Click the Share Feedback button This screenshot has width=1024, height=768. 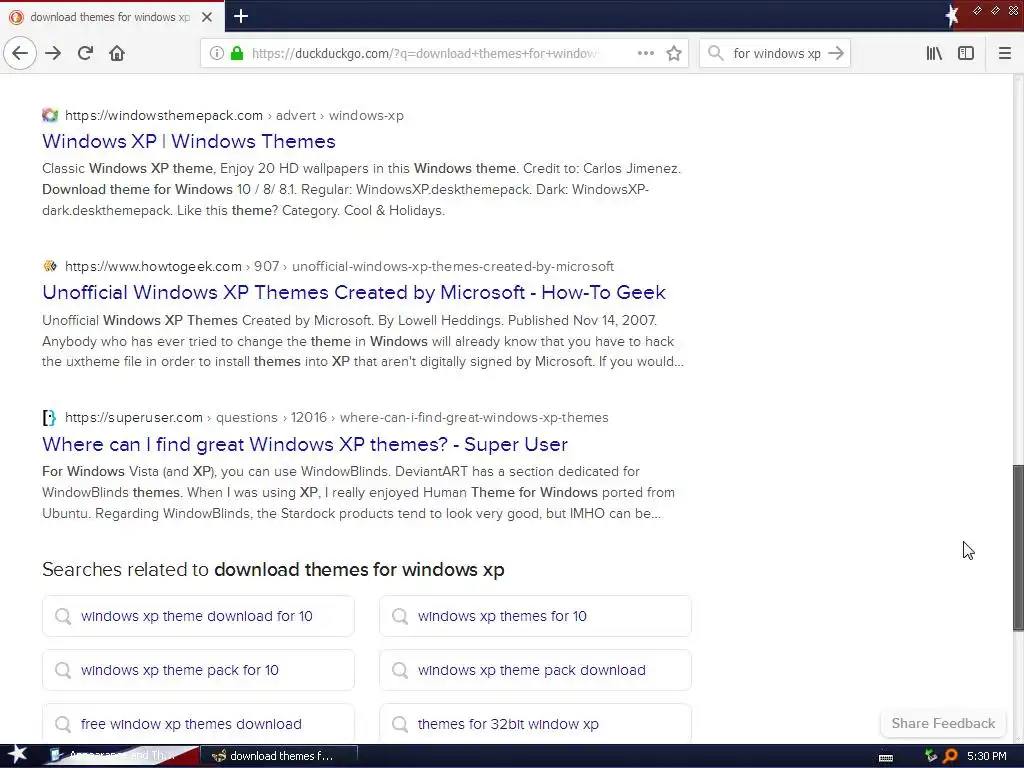(x=943, y=724)
